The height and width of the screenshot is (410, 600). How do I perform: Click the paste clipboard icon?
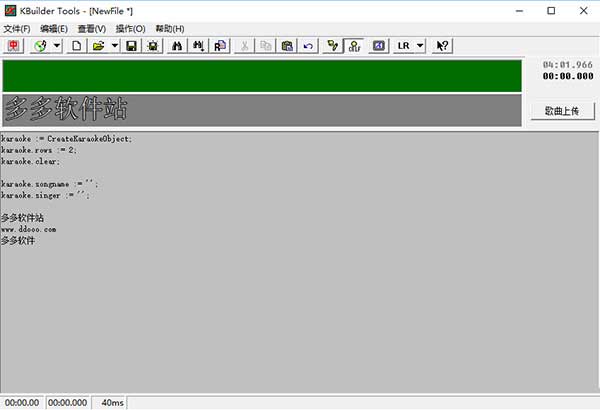click(x=287, y=46)
